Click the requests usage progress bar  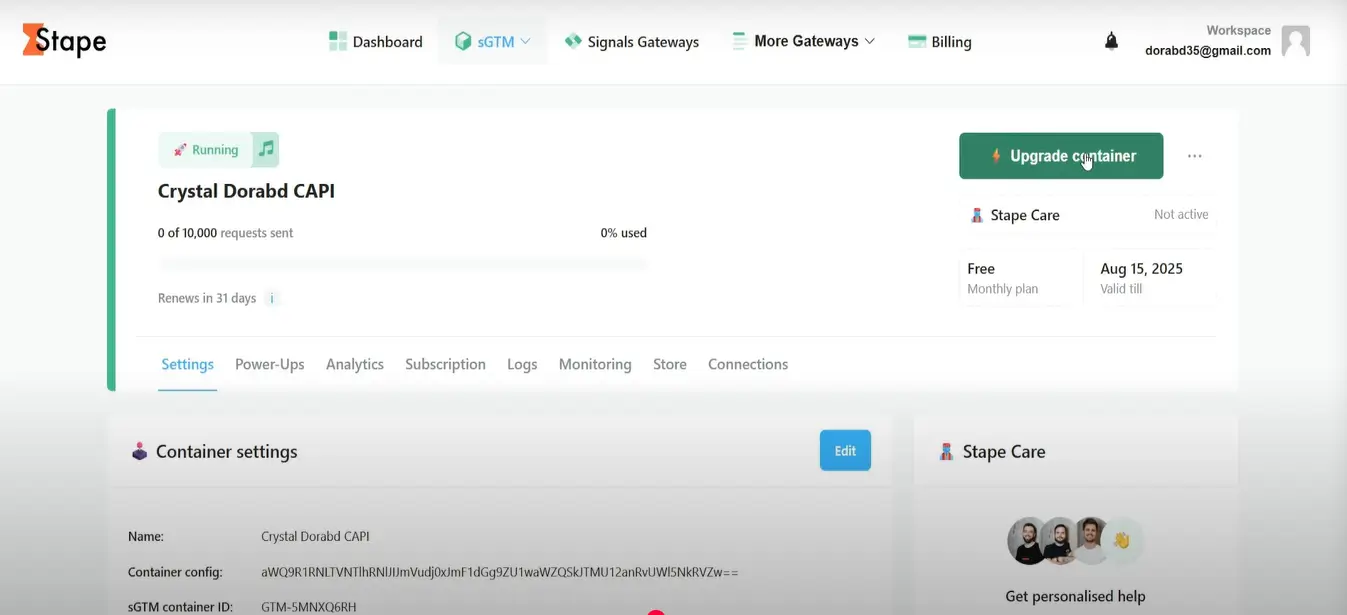point(402,264)
